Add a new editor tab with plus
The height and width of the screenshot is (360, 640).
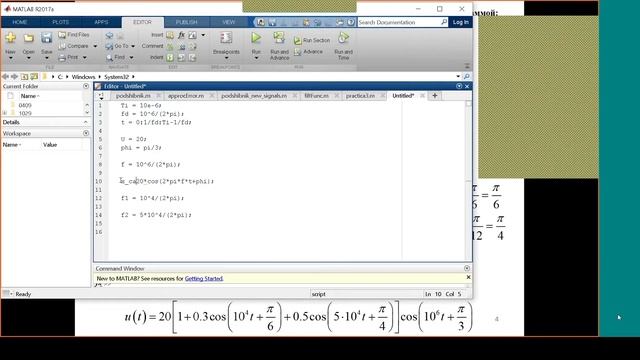(x=435, y=96)
